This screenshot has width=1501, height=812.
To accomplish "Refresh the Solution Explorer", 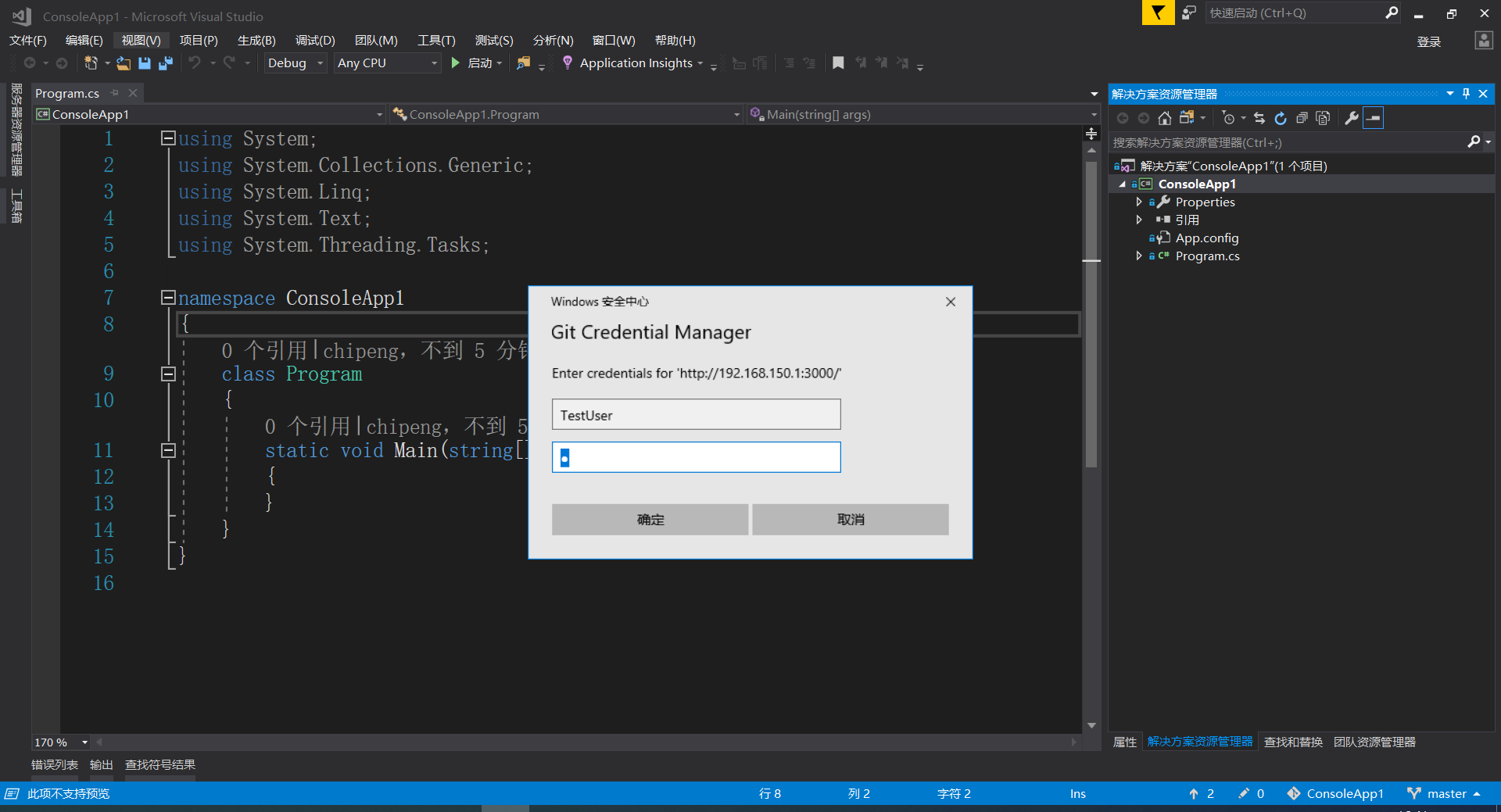I will point(1281,118).
